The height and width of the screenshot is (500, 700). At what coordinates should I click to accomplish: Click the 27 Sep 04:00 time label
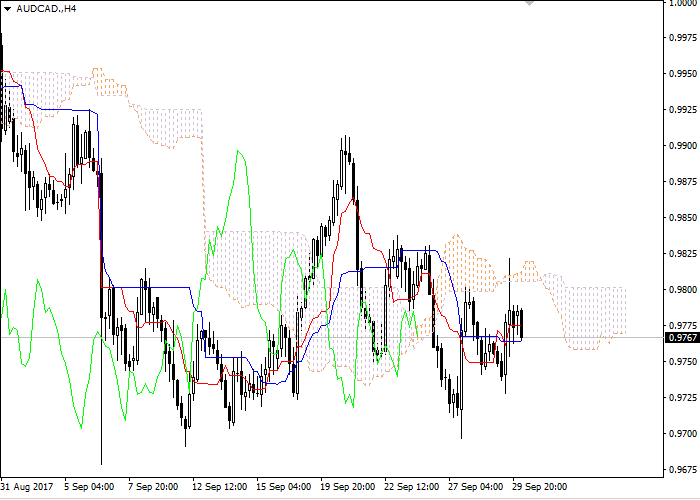coord(476,487)
